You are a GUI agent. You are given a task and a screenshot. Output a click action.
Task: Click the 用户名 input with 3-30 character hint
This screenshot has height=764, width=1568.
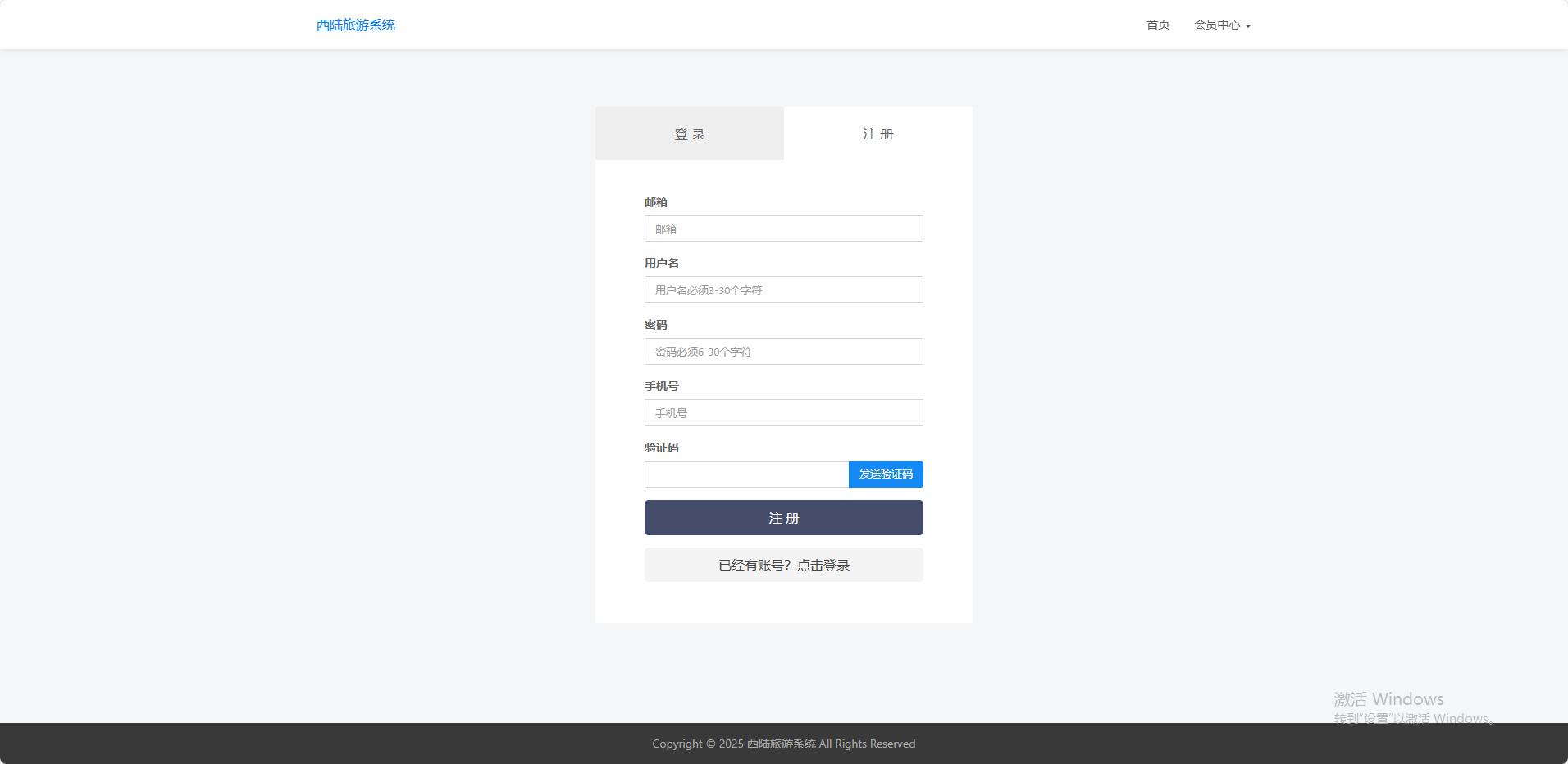click(x=783, y=290)
